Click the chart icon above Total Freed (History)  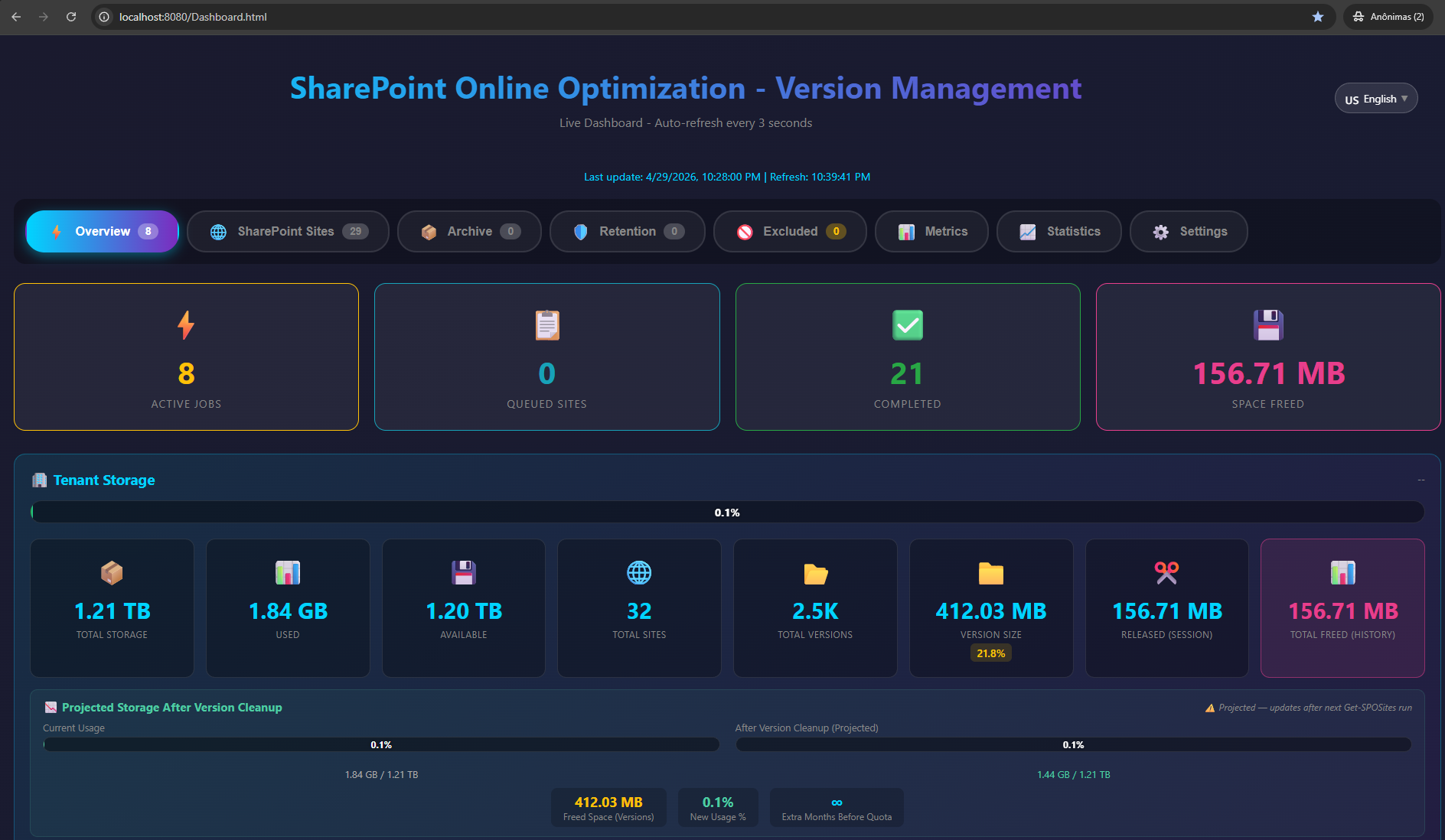click(1342, 572)
